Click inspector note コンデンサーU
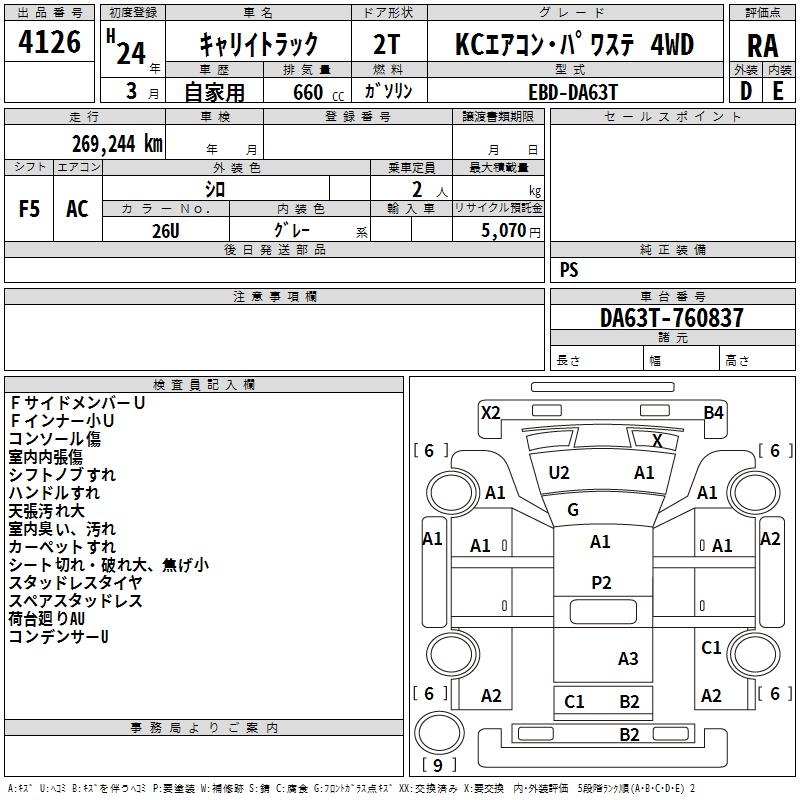 point(58,636)
